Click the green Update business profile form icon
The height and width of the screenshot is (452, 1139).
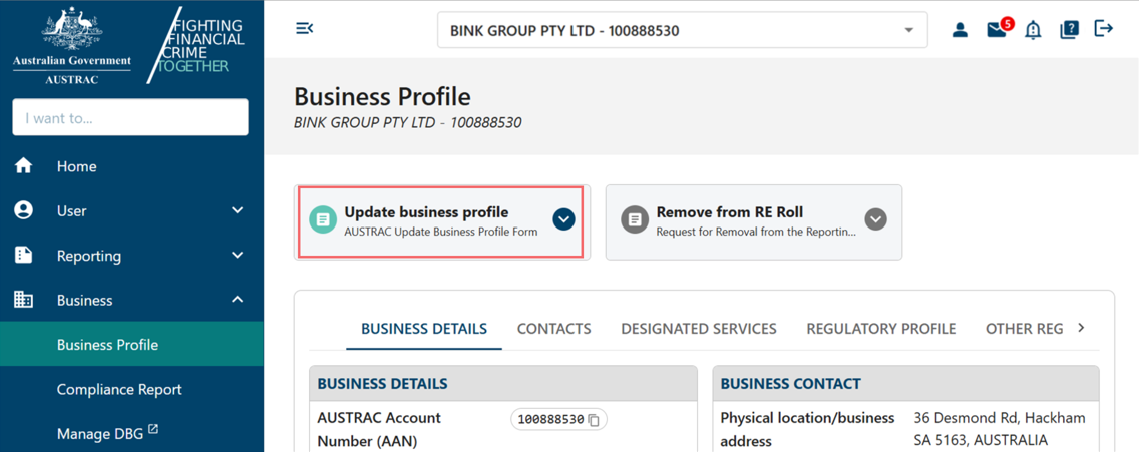click(x=323, y=219)
